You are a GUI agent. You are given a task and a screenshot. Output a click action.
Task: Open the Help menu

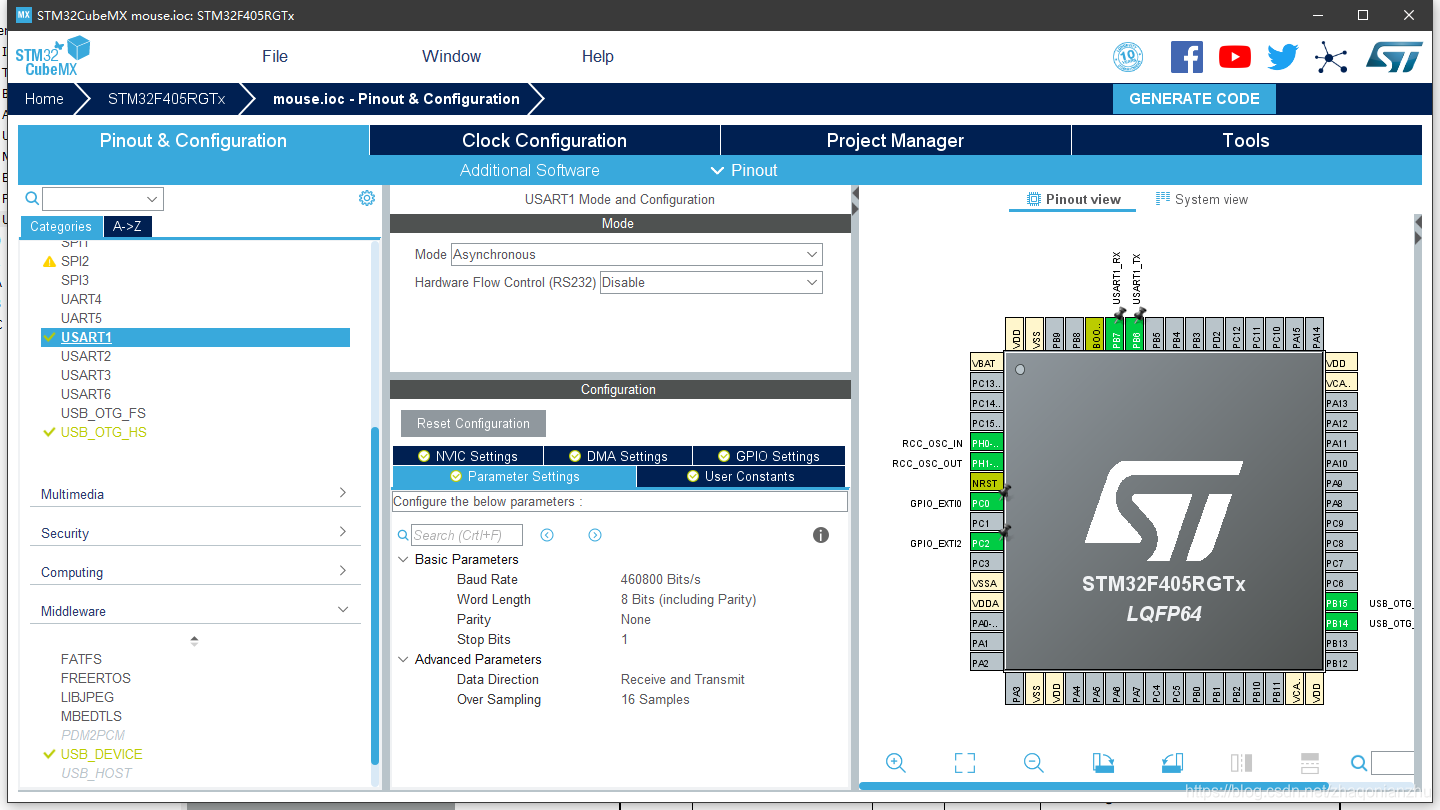[x=598, y=56]
